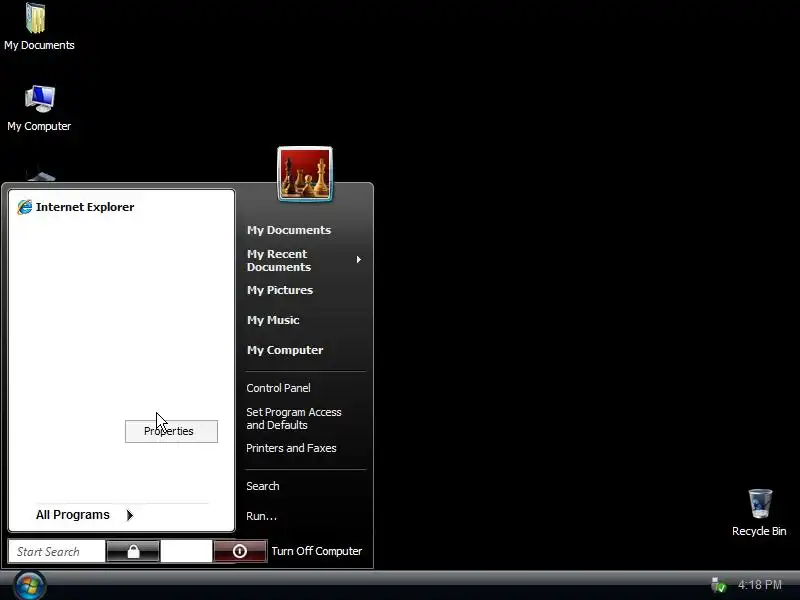Image resolution: width=800 pixels, height=600 pixels.
Task: Open Control Panel
Action: click(x=278, y=388)
